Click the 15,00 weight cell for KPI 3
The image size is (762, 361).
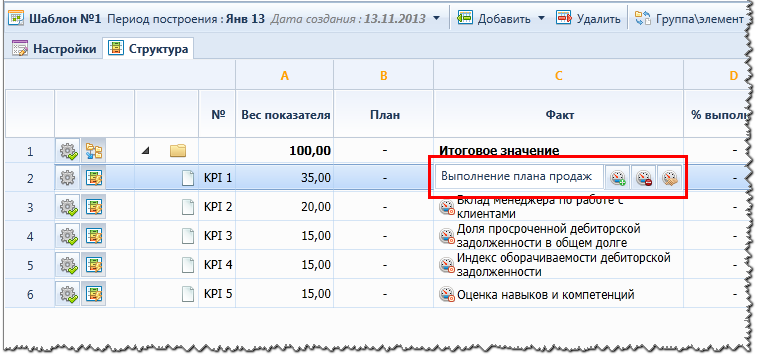click(285, 236)
